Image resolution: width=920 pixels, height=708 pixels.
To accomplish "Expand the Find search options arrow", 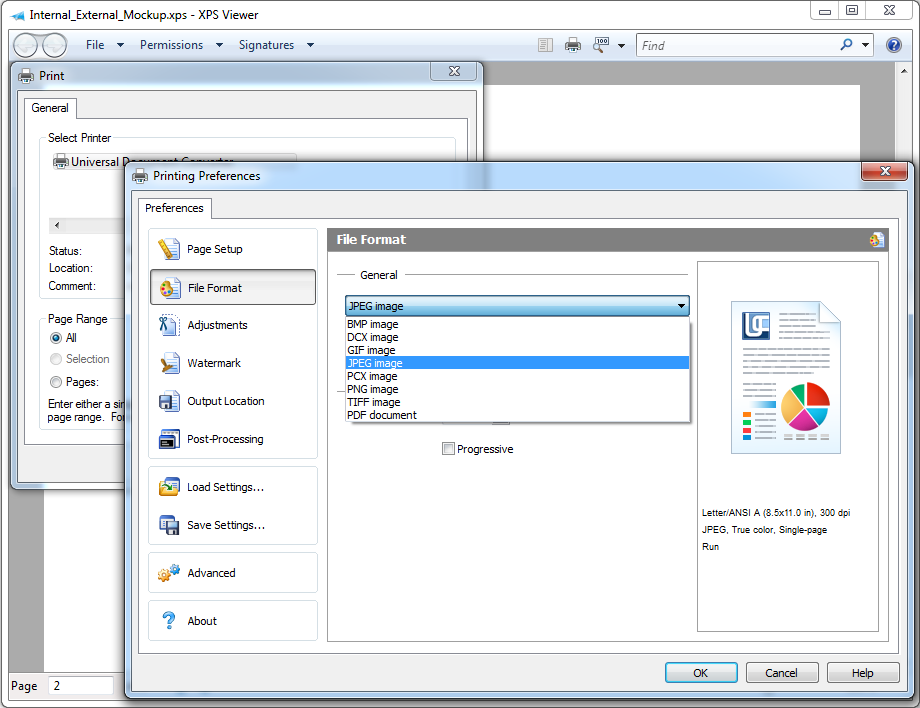I will coord(865,45).
